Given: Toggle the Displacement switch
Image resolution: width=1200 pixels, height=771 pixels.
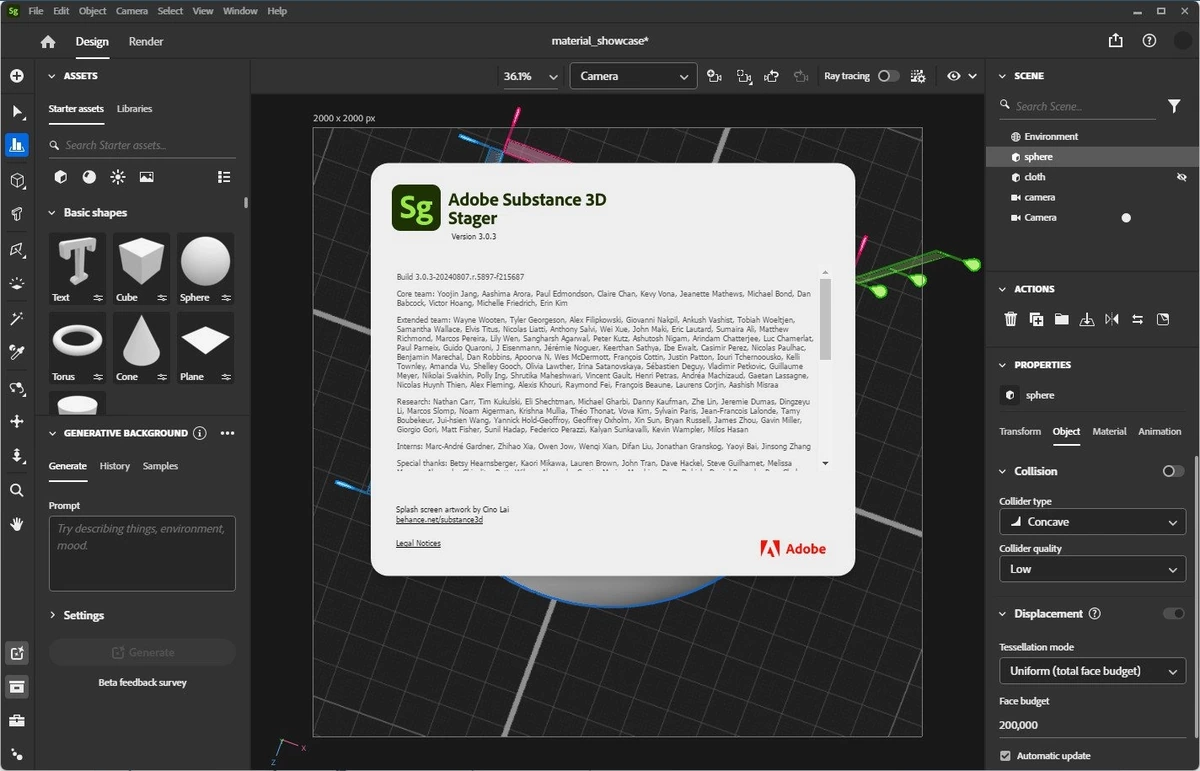Looking at the screenshot, I should click(x=1173, y=613).
